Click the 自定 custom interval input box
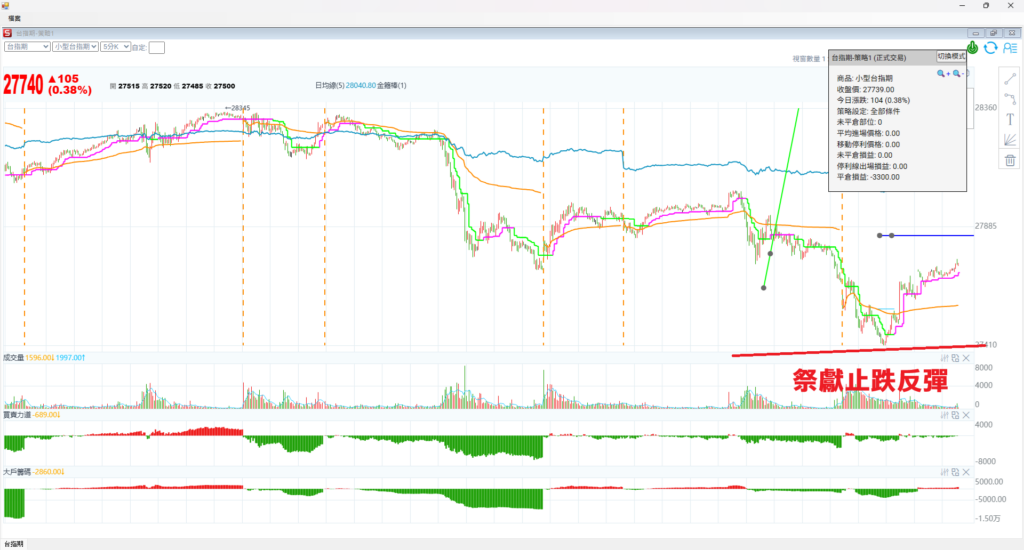This screenshot has width=1024, height=550. (157, 47)
